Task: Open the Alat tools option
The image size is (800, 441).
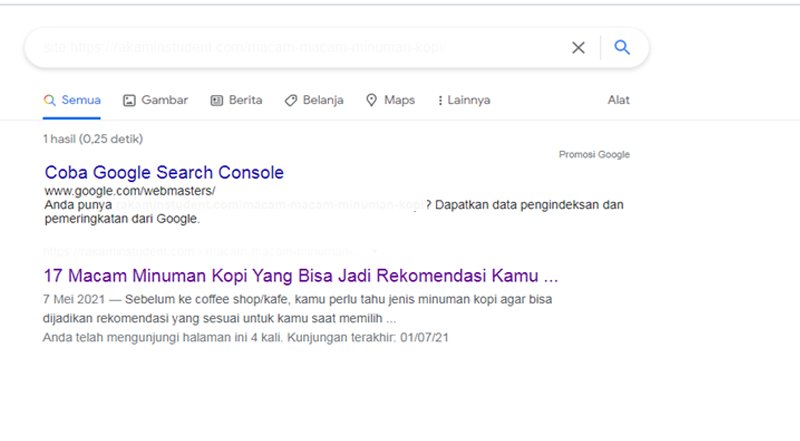Action: coord(618,100)
